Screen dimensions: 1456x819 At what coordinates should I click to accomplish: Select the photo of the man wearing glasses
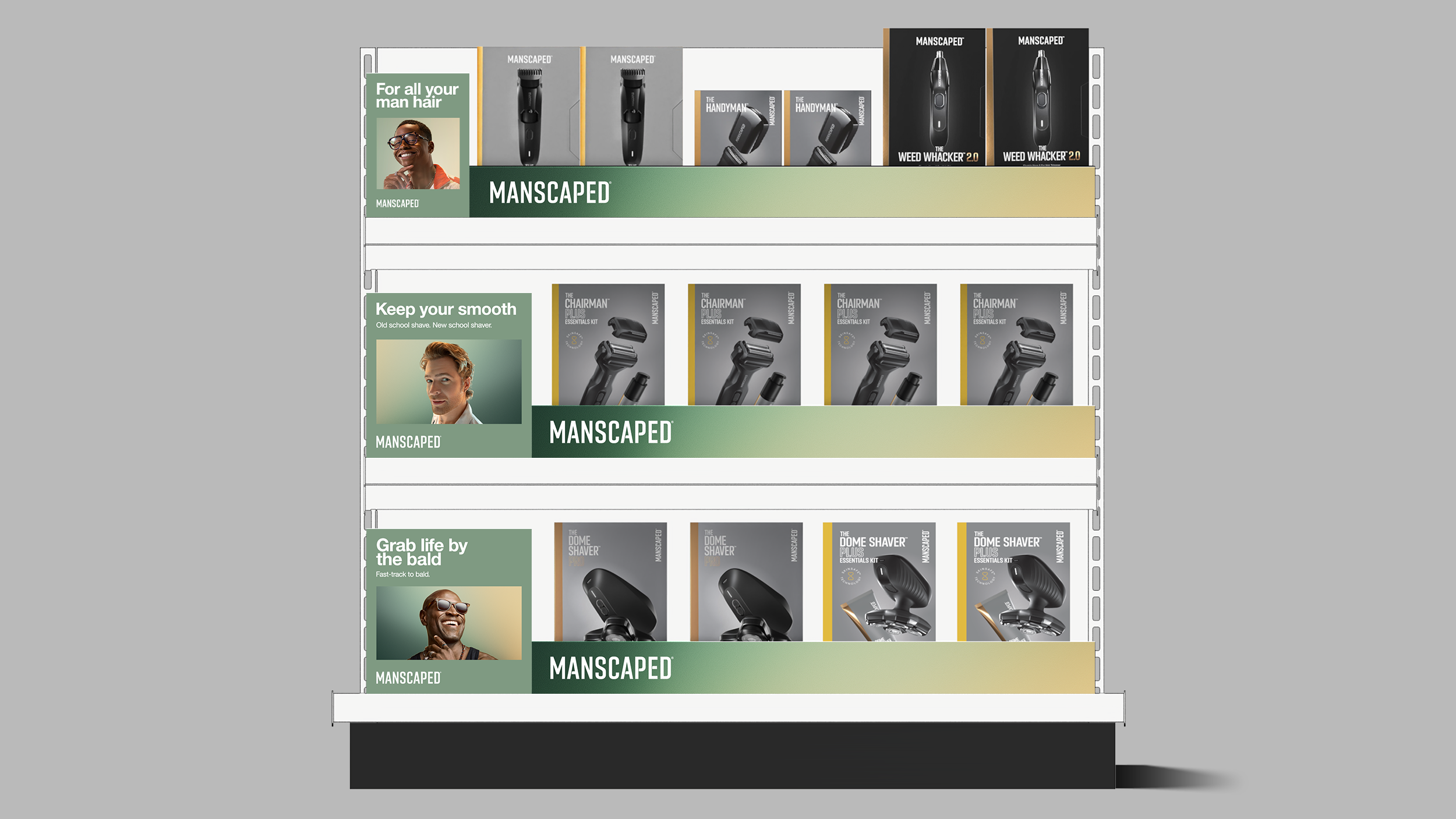418,153
